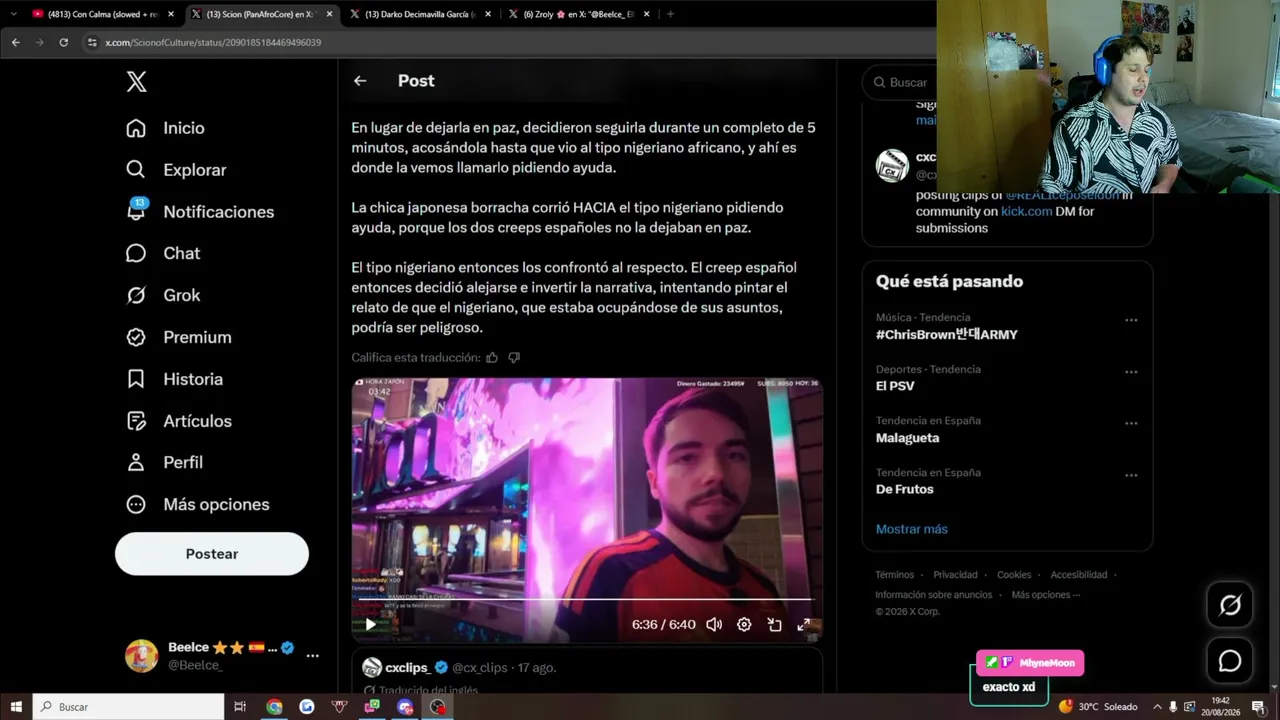Viewport: 1280px width, 720px height.
Task: Click the Beelce profile avatar
Action: click(x=141, y=656)
